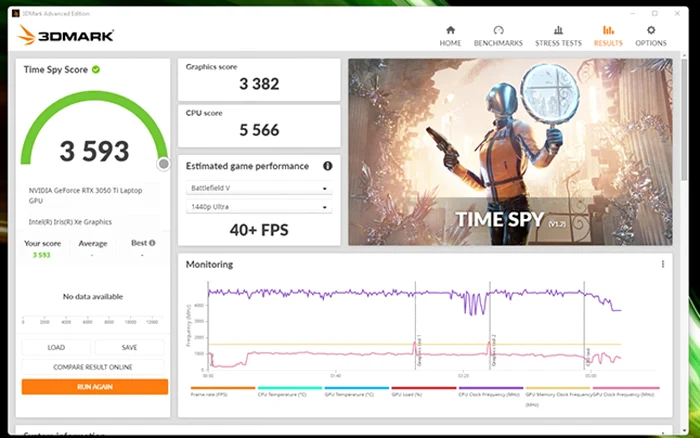Click the SAVE button

(x=129, y=347)
